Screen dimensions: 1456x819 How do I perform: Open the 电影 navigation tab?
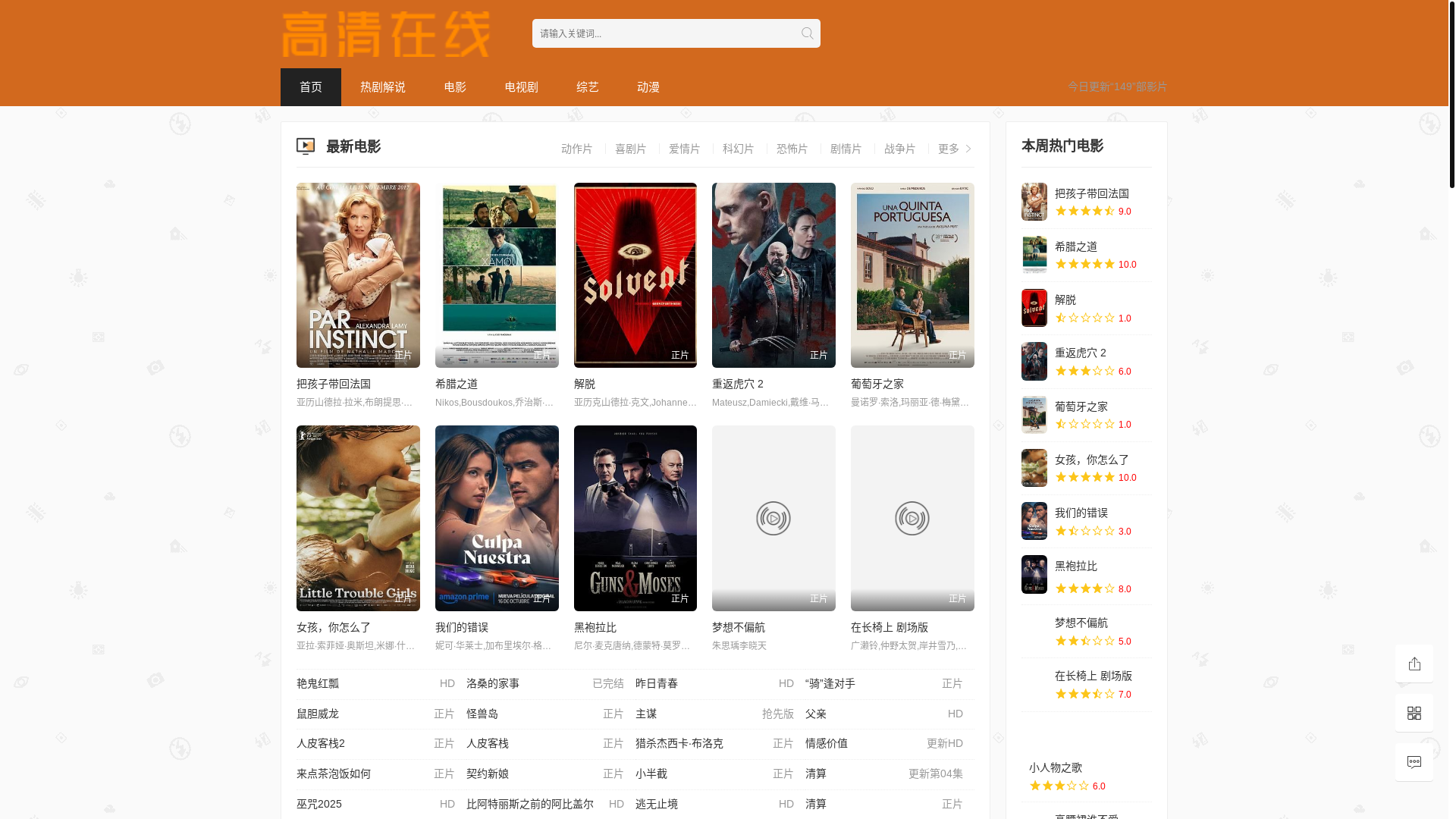coord(455,87)
